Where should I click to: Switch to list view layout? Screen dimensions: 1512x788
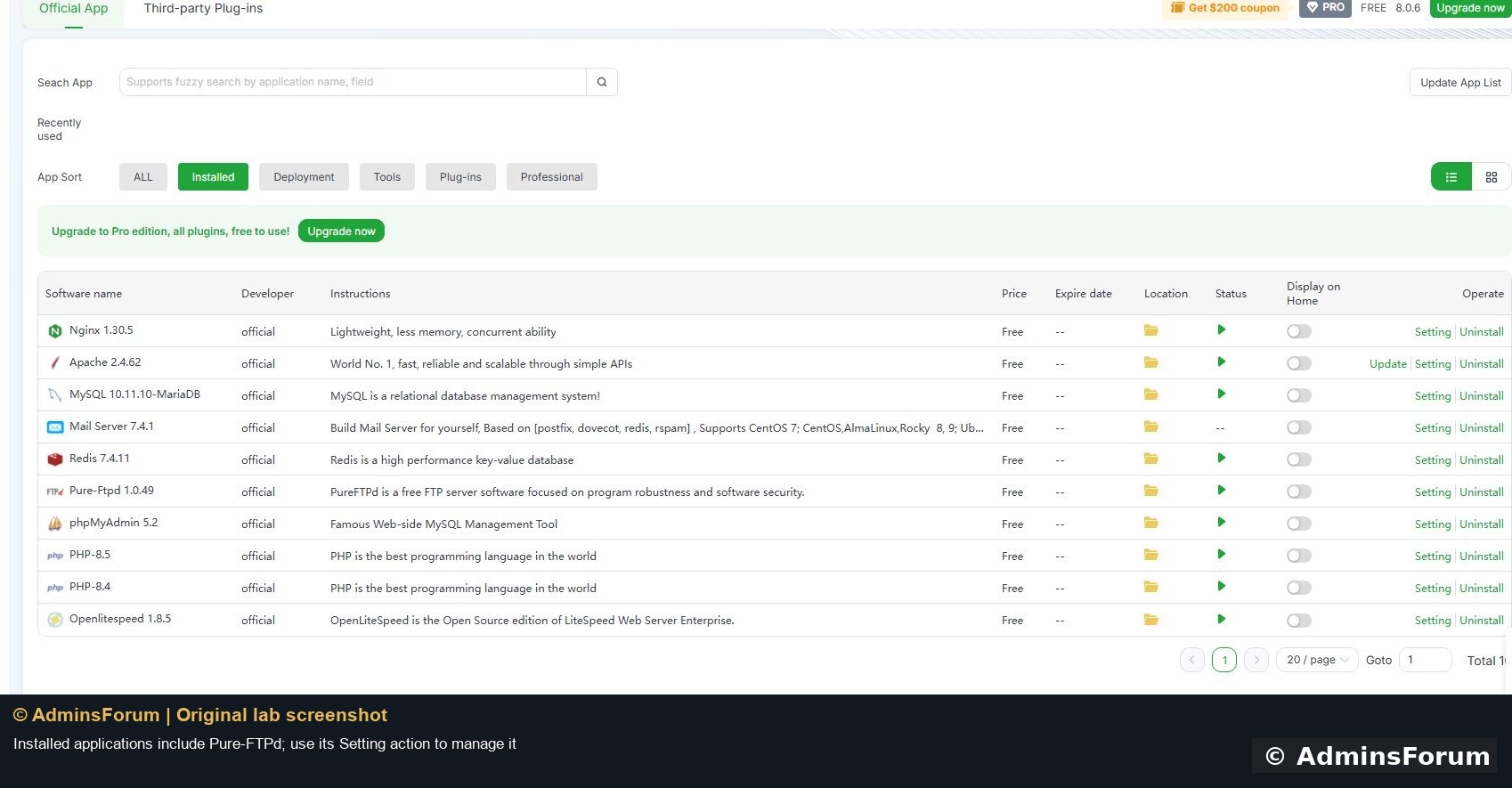coord(1451,177)
